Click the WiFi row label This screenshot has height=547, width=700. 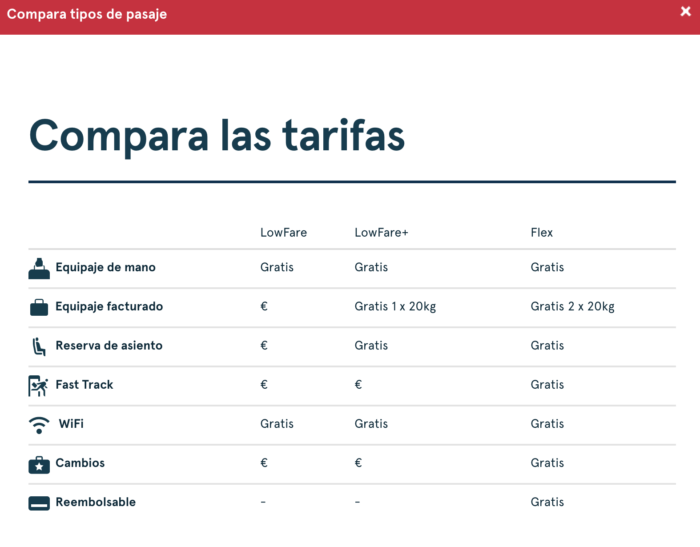pyautogui.click(x=71, y=424)
